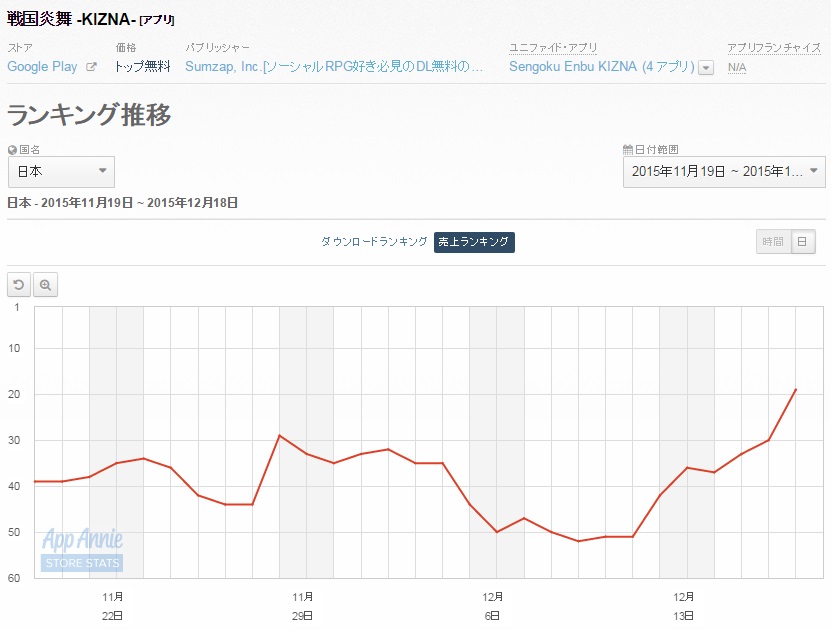Click the ユニファイド・アプリ label

click(x=553, y=48)
